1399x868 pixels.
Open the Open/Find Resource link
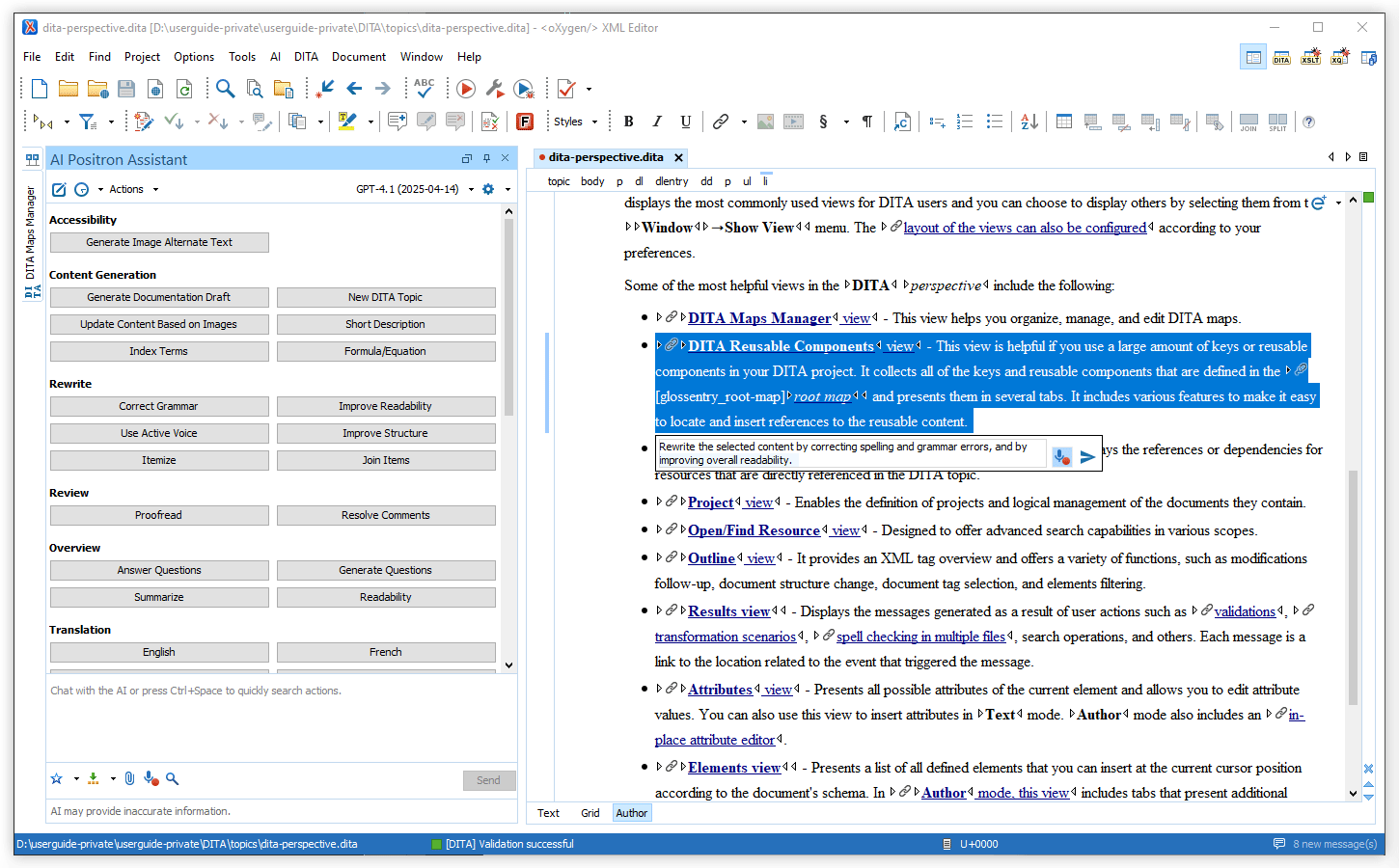point(754,530)
